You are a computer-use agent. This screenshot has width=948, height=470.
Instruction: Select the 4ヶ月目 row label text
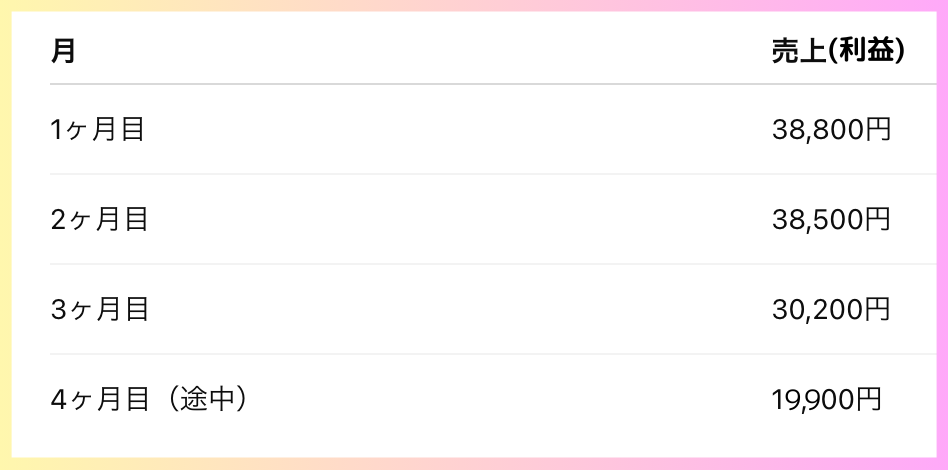99,400
